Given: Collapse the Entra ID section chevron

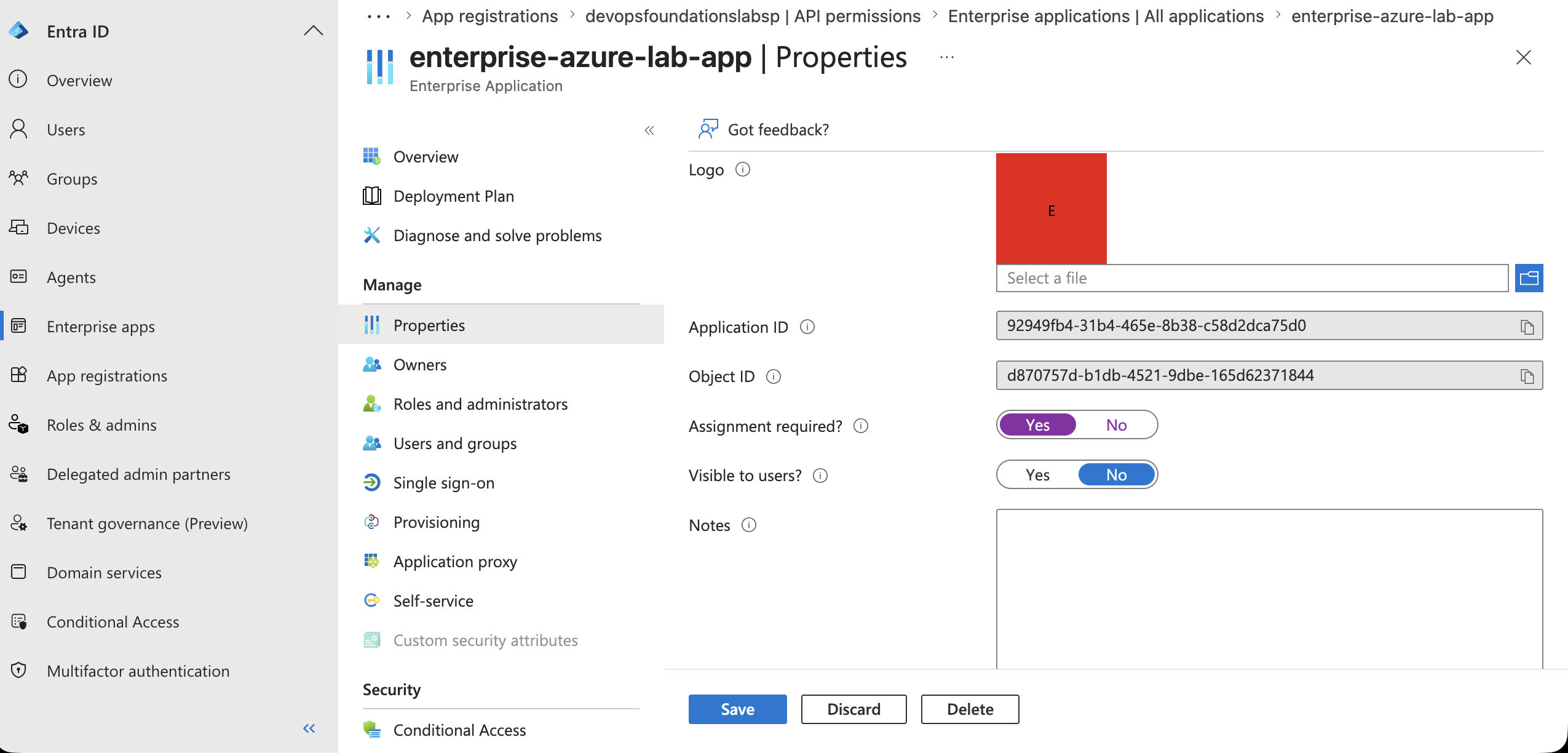Looking at the screenshot, I should click(314, 31).
